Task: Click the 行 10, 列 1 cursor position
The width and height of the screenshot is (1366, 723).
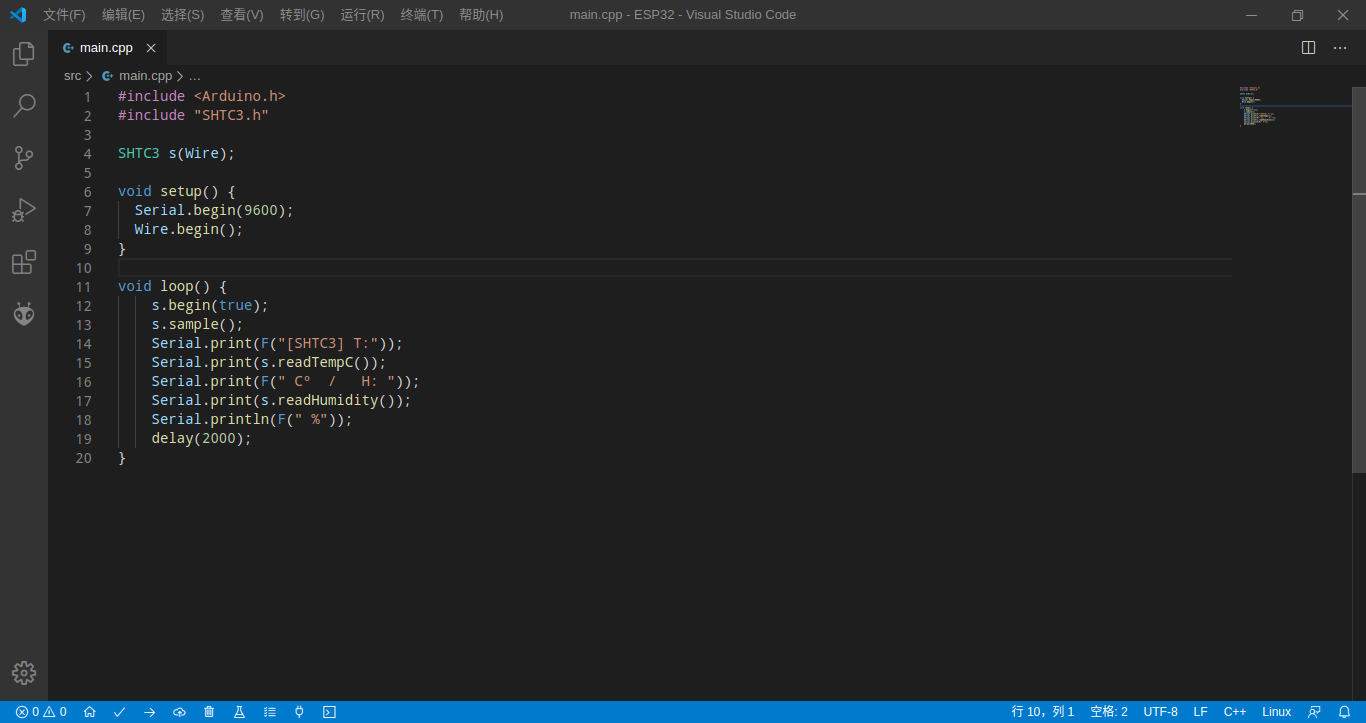Action: coord(1043,712)
